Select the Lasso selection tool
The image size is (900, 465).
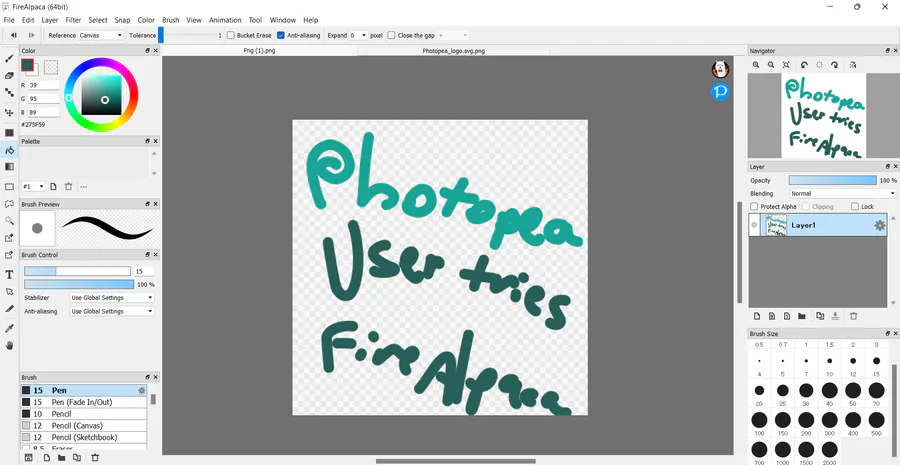coord(9,203)
